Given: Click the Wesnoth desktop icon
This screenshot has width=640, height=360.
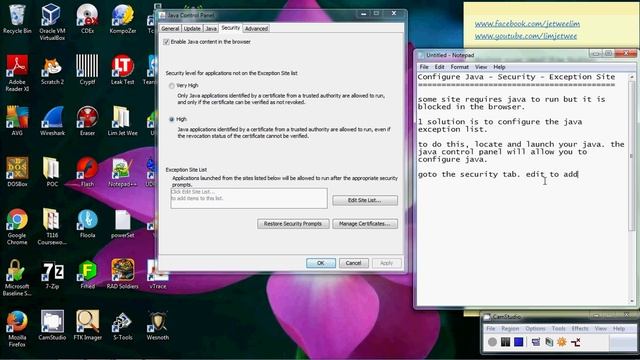Looking at the screenshot, I should click(158, 326).
